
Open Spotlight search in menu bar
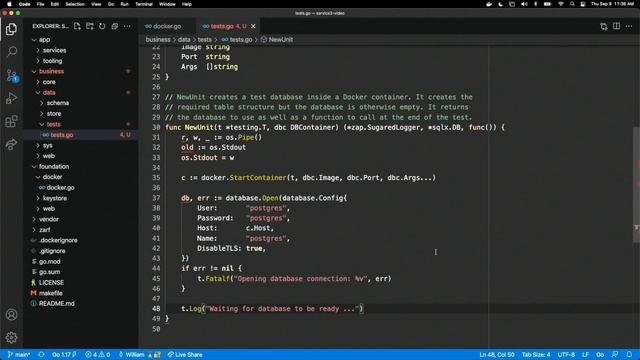pos(572,4)
